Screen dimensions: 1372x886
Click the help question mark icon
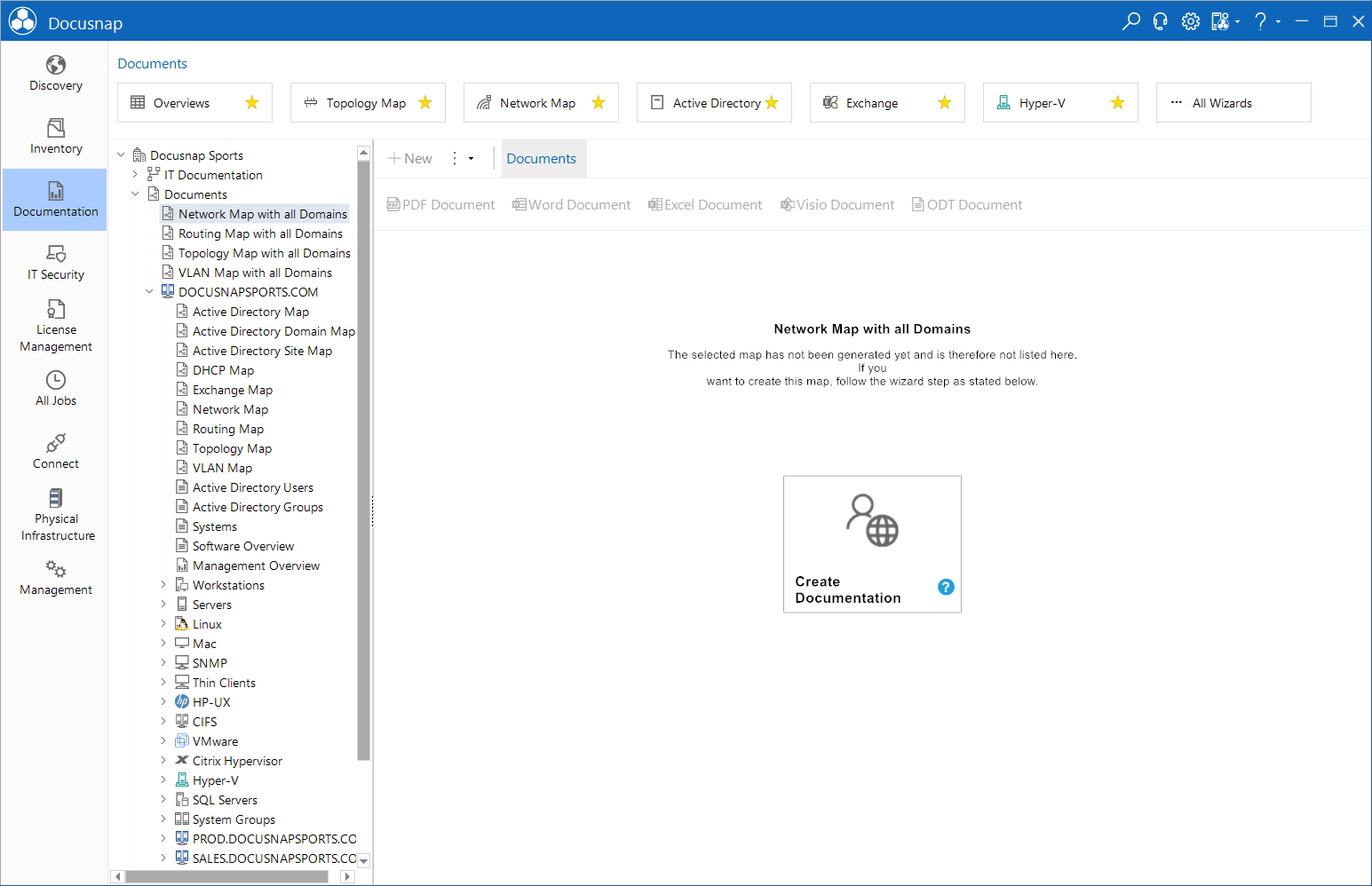(1261, 21)
